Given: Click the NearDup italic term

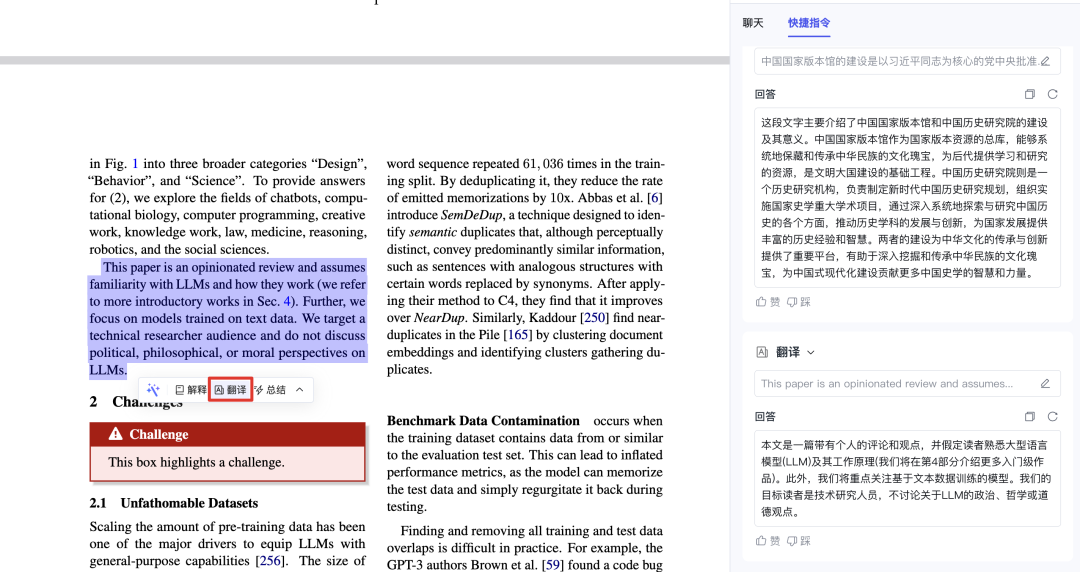Looking at the screenshot, I should pyautogui.click(x=439, y=318).
